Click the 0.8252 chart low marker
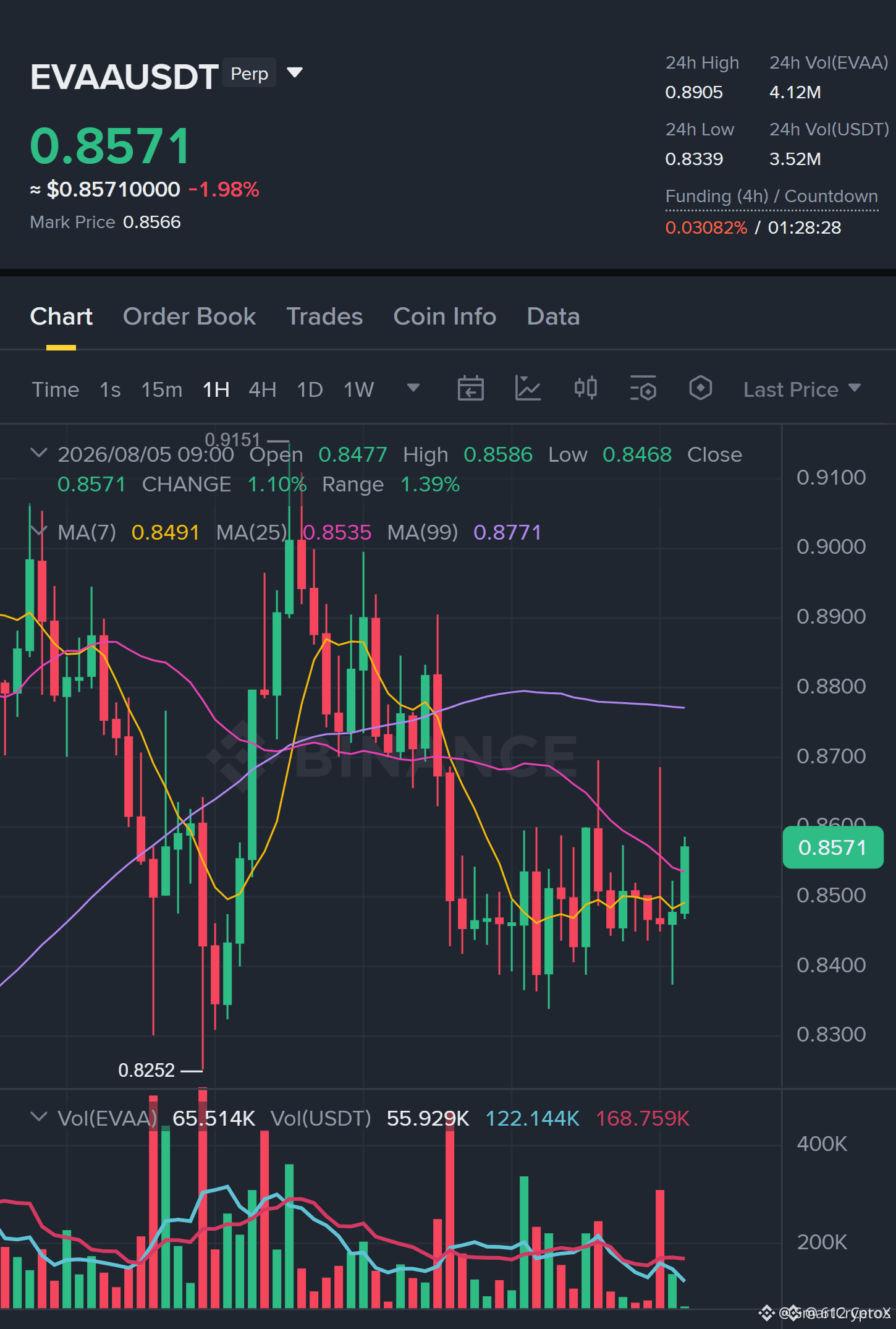 (146, 1070)
